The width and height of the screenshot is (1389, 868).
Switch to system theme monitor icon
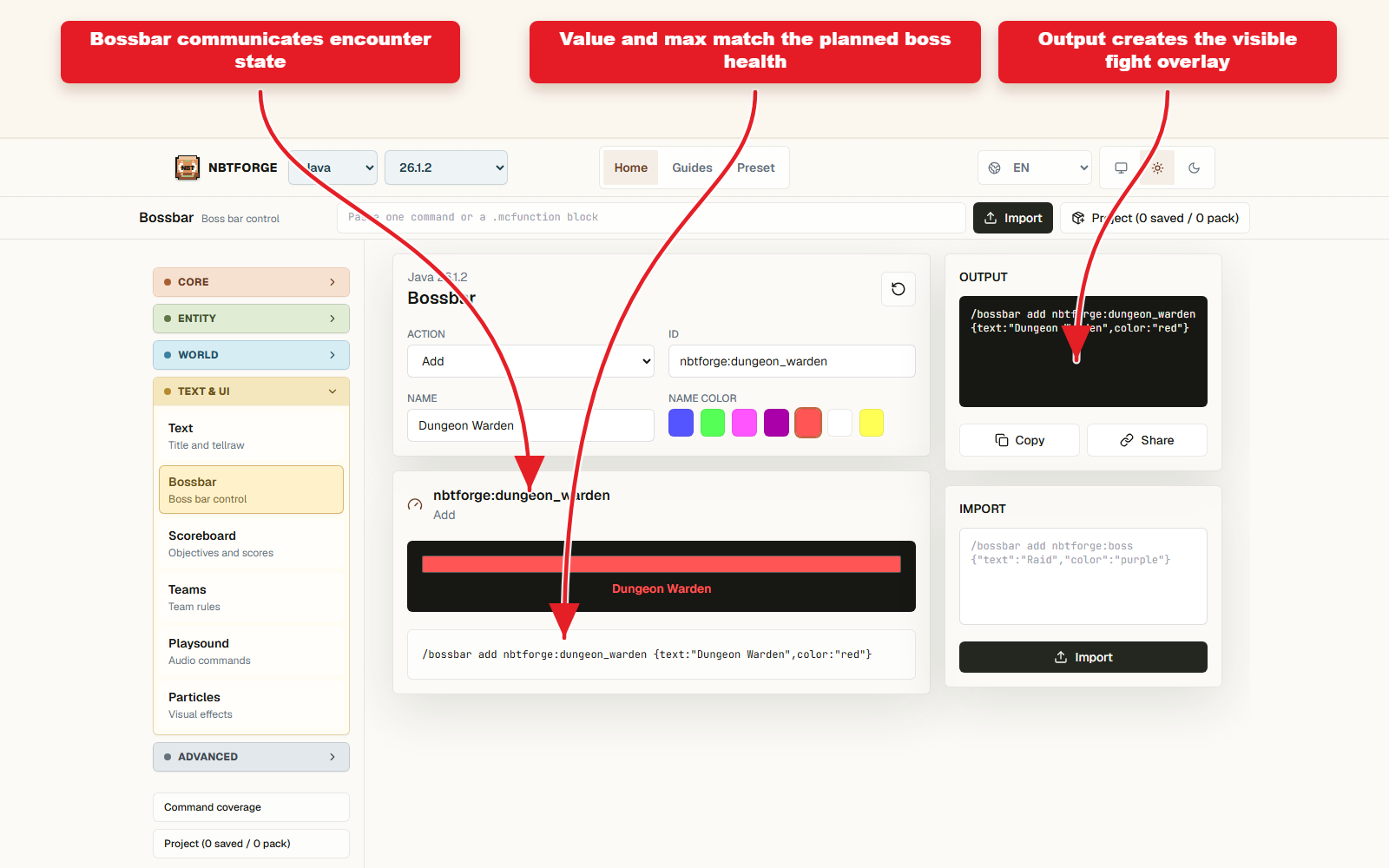(1121, 168)
